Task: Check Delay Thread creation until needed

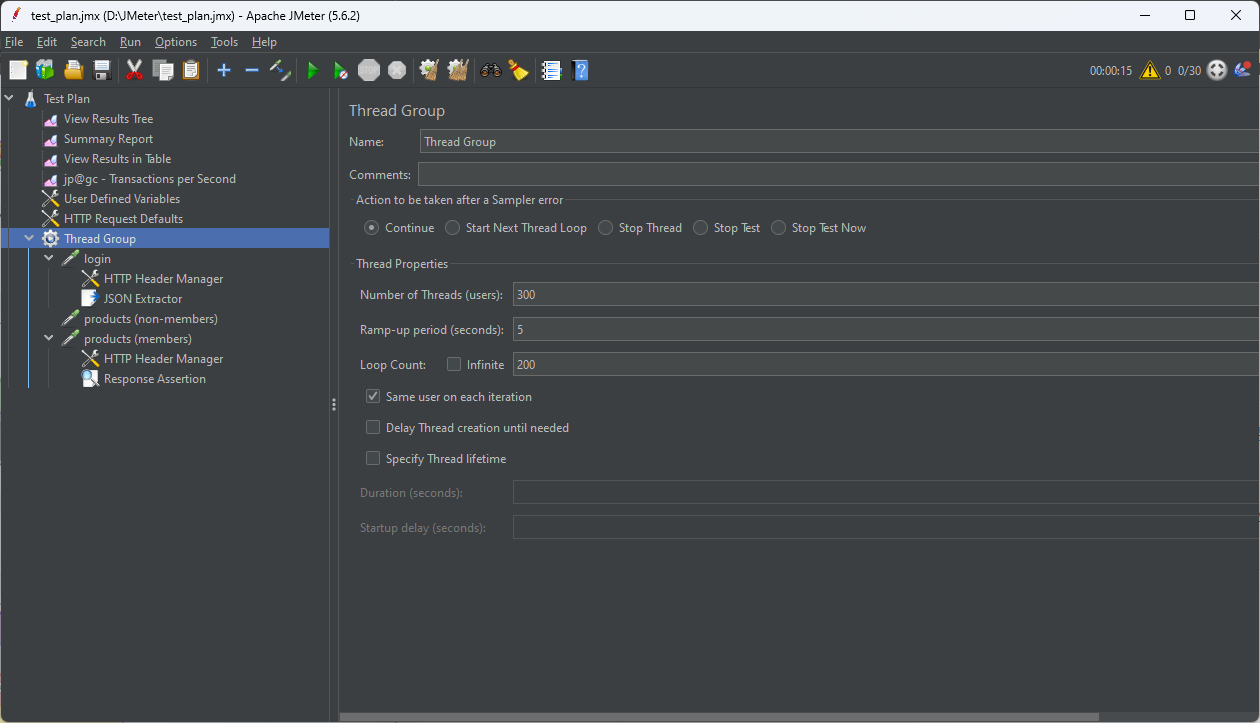Action: [373, 428]
